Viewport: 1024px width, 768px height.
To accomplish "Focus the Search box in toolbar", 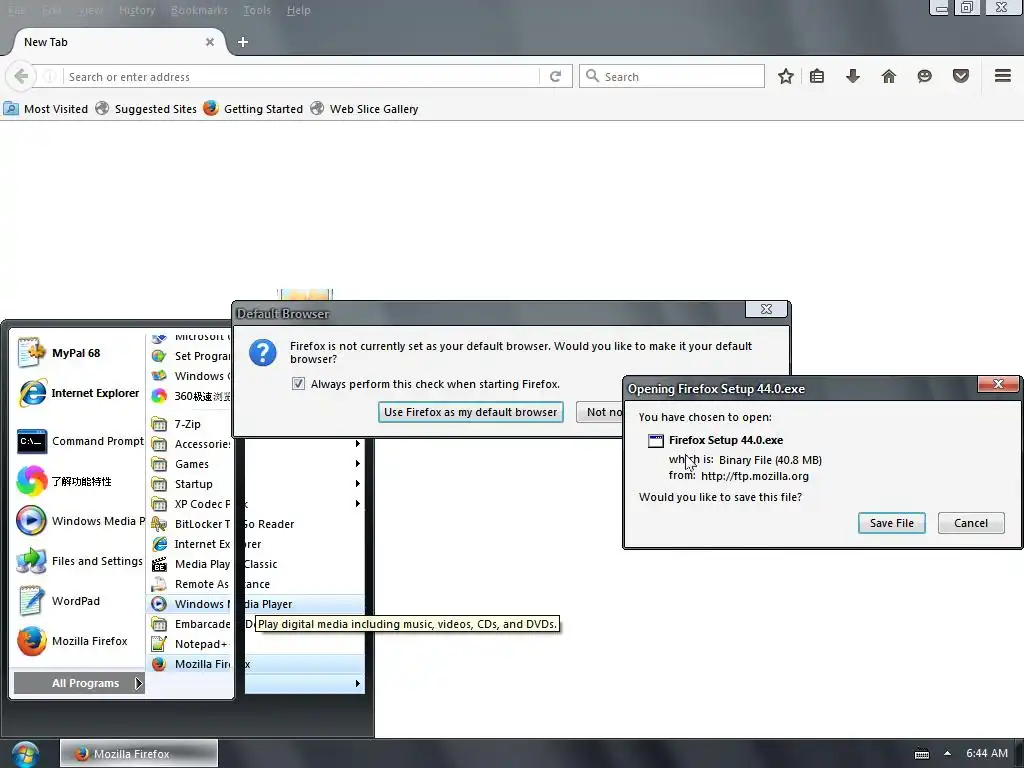I will [672, 76].
